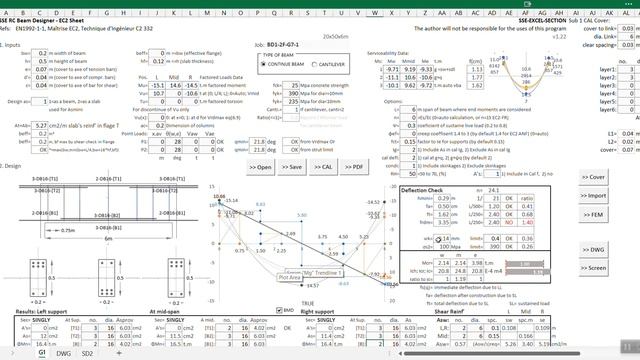Click the fyk cell showing 235

click(x=291, y=101)
